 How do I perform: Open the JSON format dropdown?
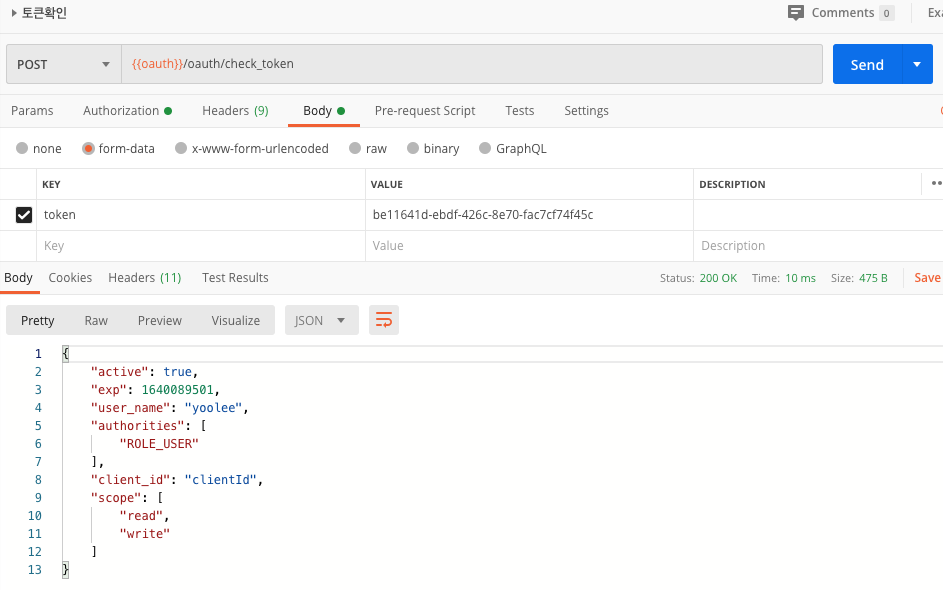pos(322,321)
